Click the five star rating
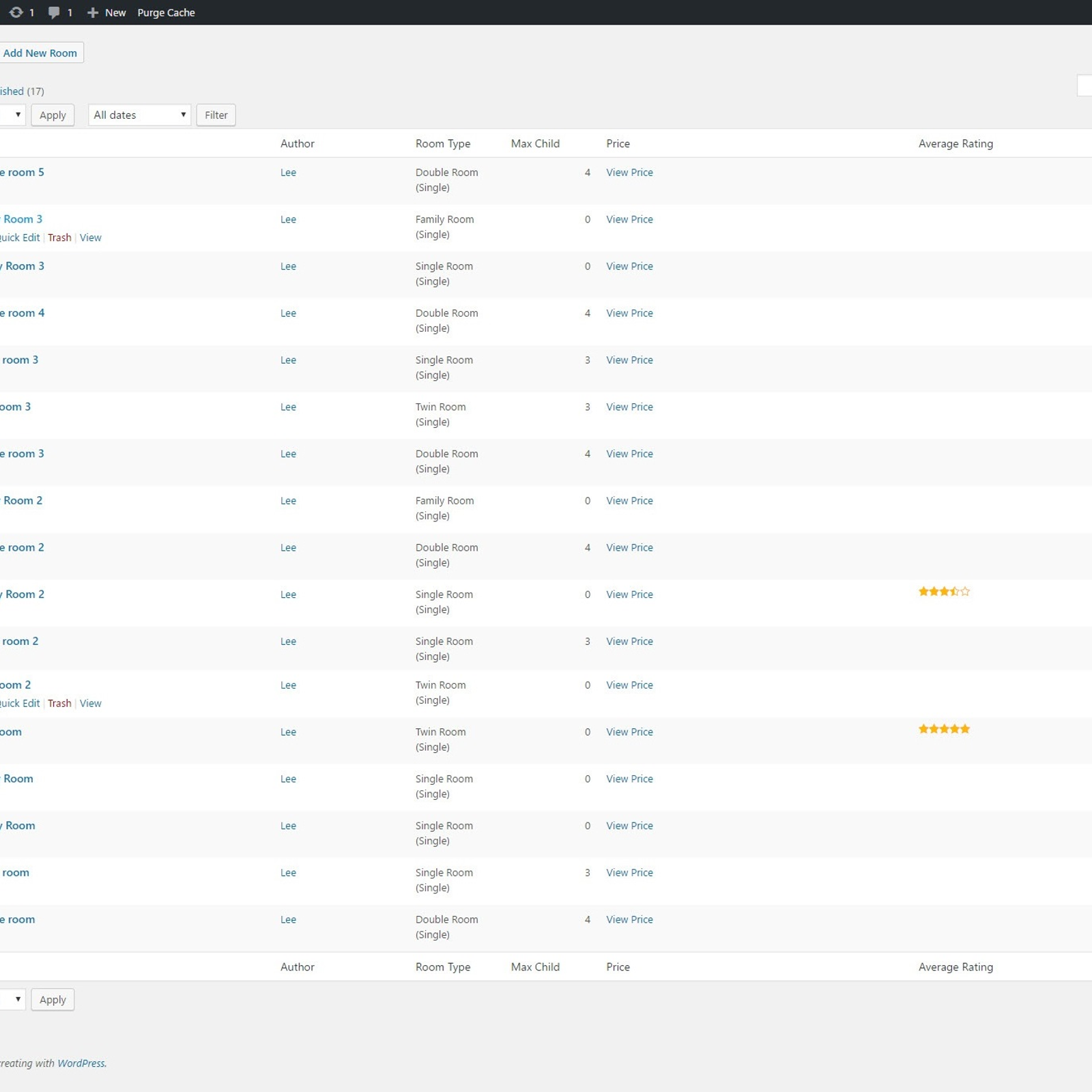 tap(944, 729)
